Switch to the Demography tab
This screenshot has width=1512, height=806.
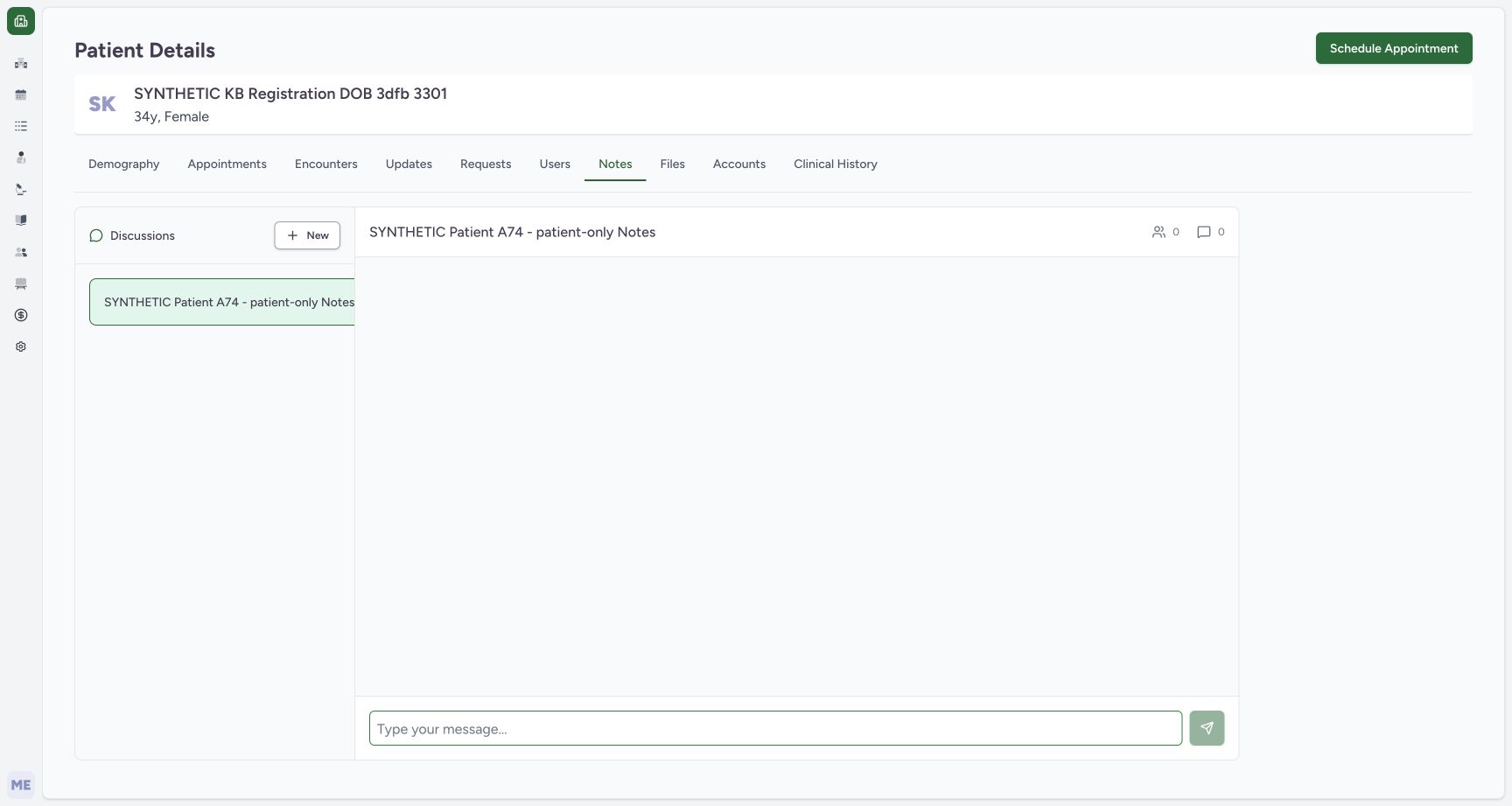tap(124, 164)
